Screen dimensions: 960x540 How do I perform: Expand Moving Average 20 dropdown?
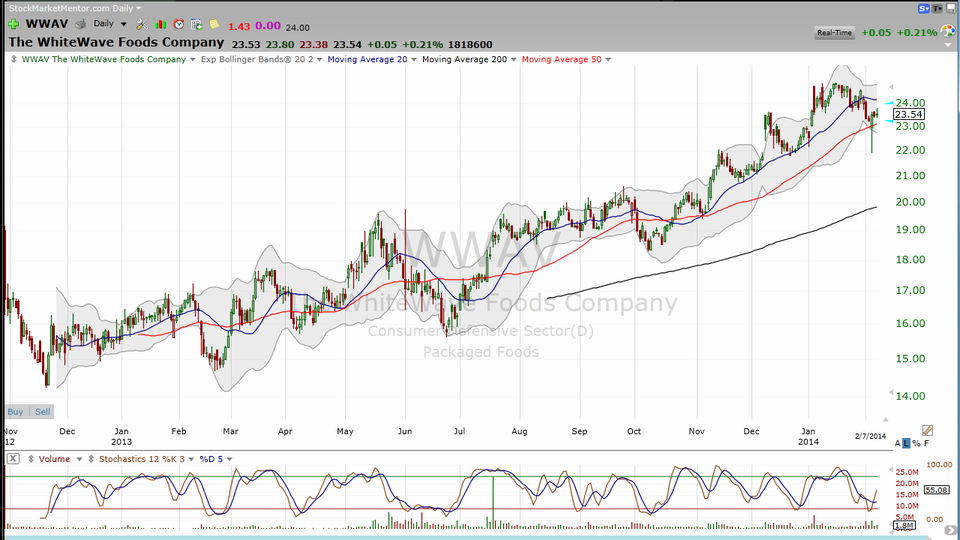click(x=413, y=59)
